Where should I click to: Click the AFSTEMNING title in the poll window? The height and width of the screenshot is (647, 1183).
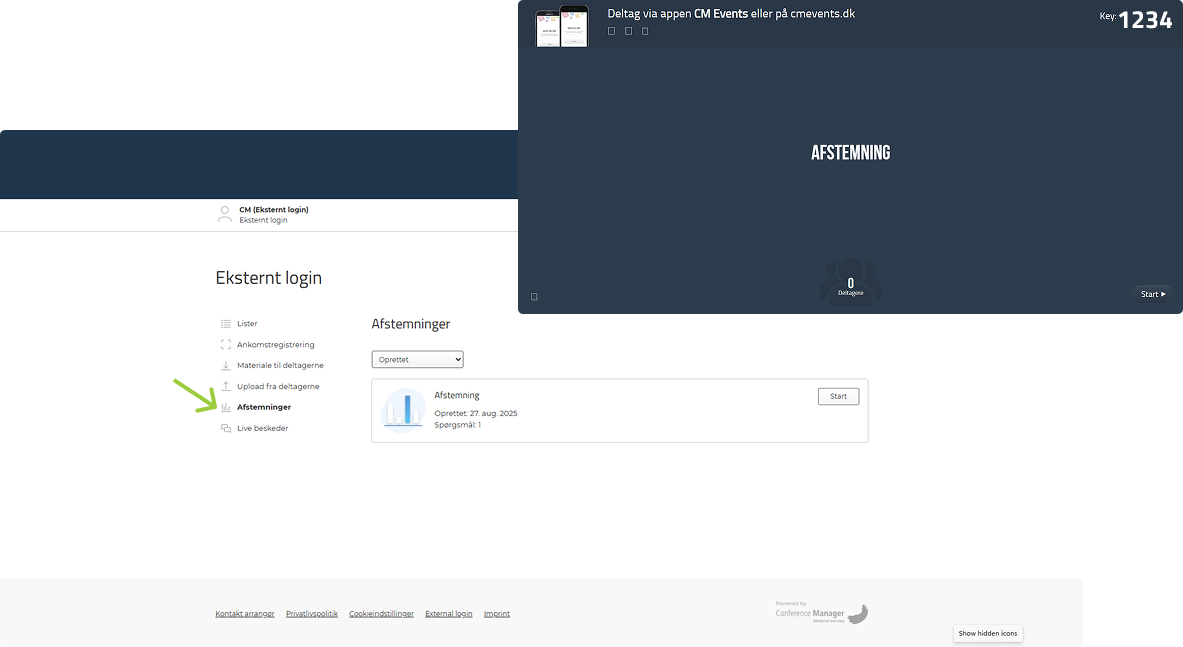click(x=850, y=152)
